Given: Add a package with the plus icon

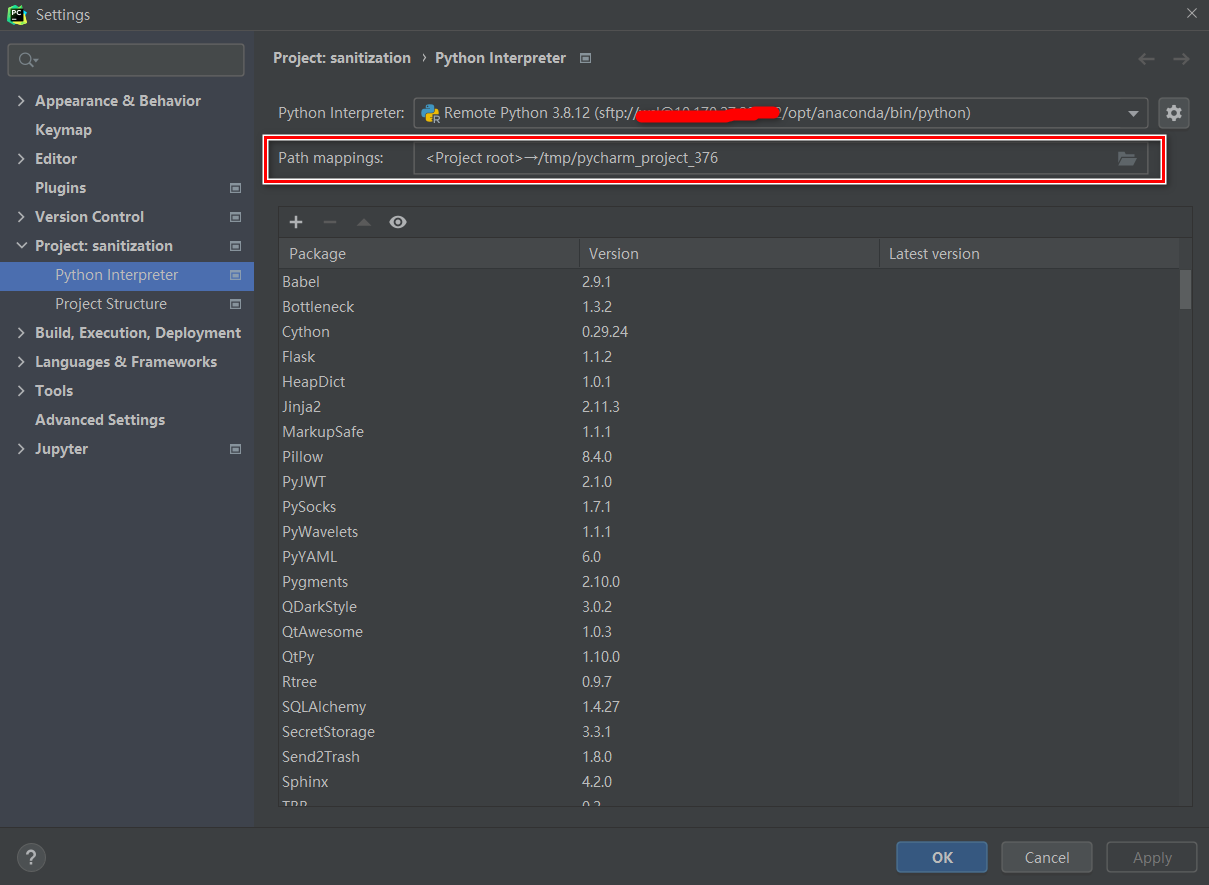Looking at the screenshot, I should [x=296, y=222].
